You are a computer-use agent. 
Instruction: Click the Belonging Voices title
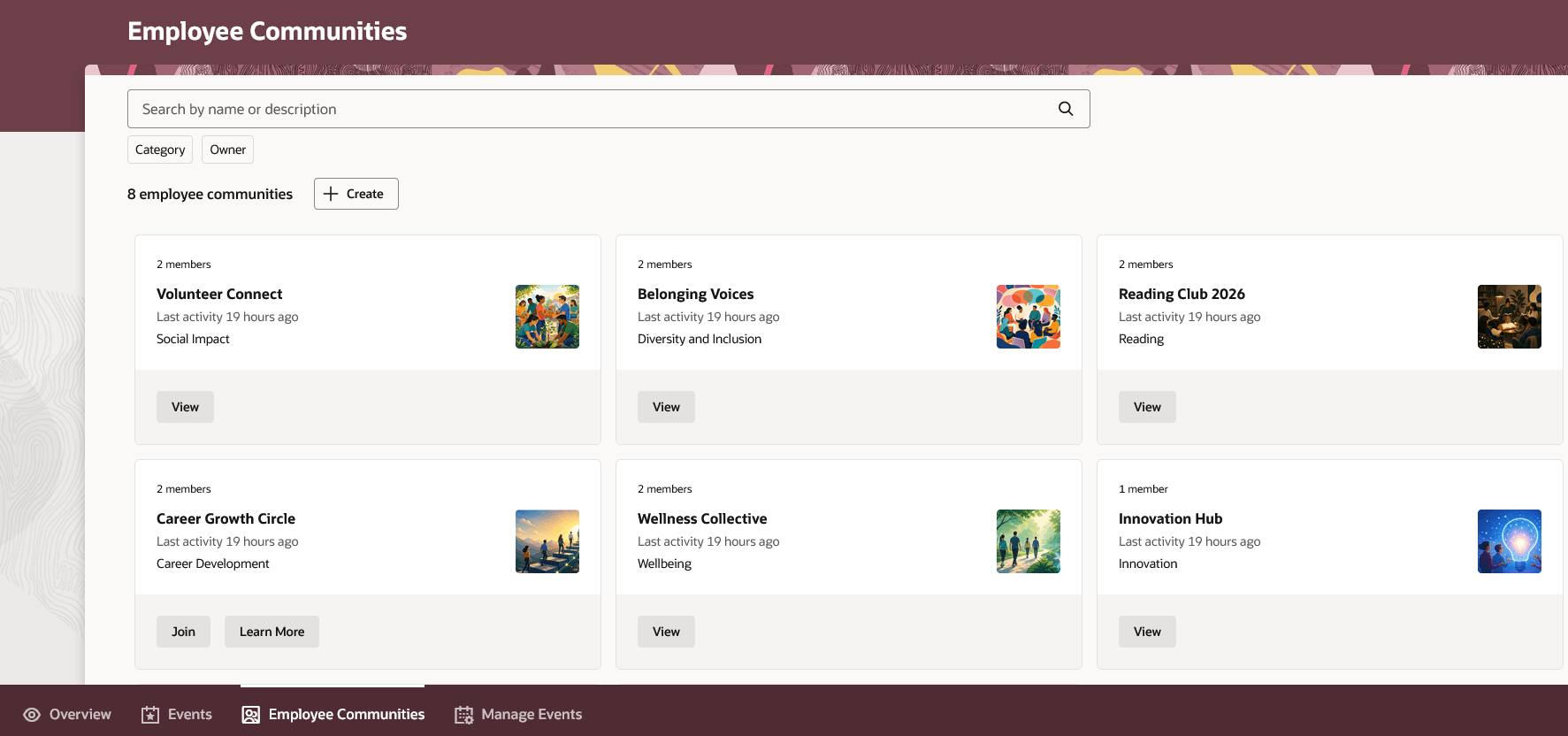[696, 294]
